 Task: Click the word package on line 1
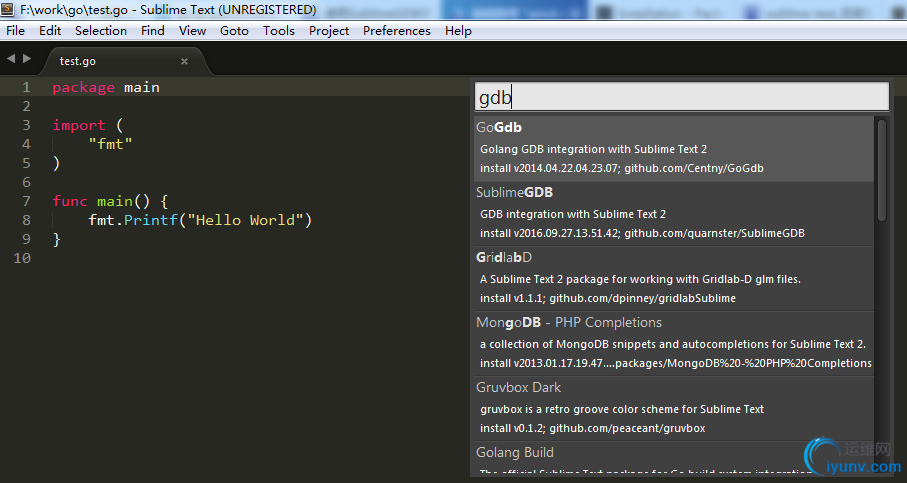[x=84, y=87]
